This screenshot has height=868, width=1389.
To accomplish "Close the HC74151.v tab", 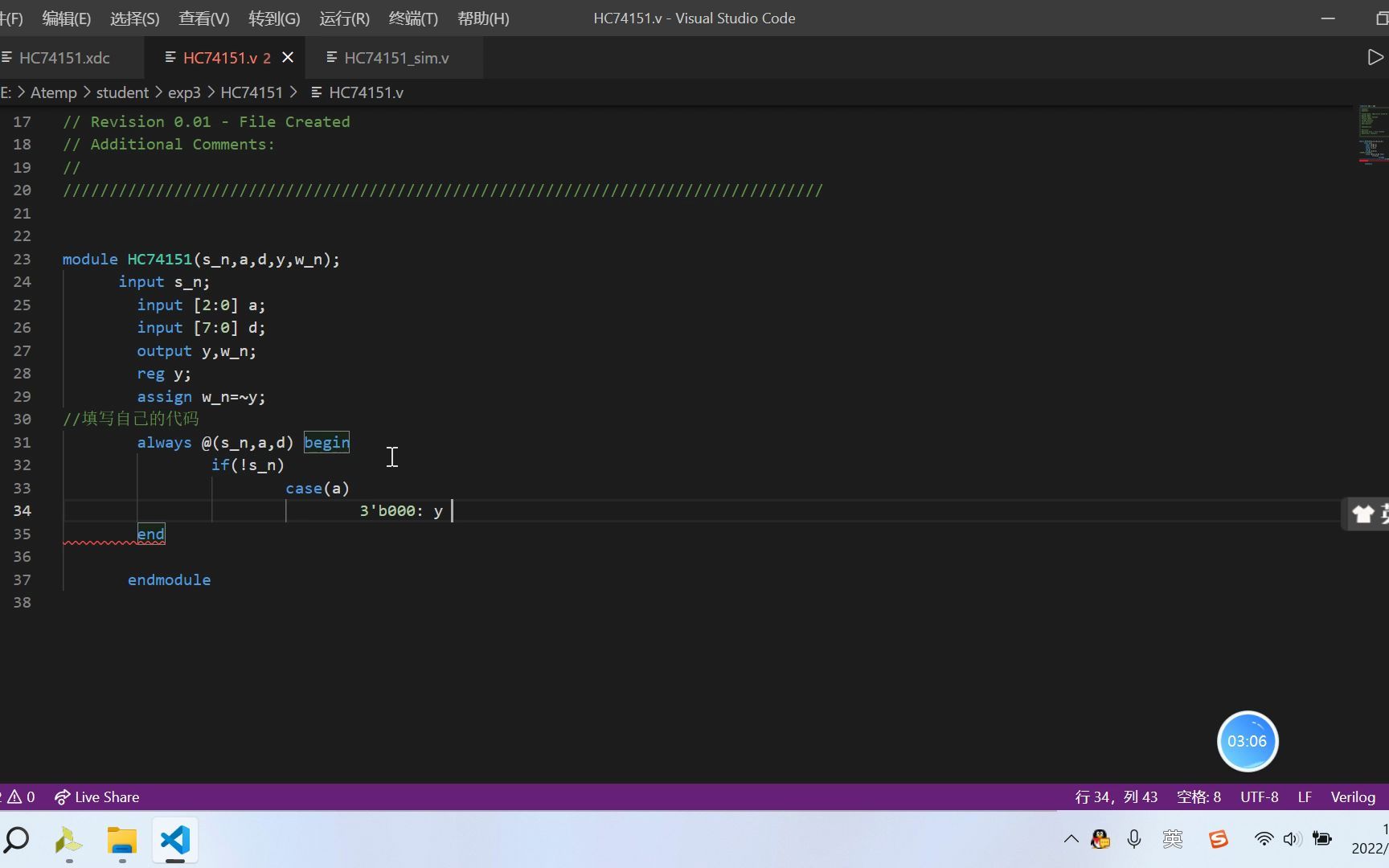I will click(x=288, y=58).
